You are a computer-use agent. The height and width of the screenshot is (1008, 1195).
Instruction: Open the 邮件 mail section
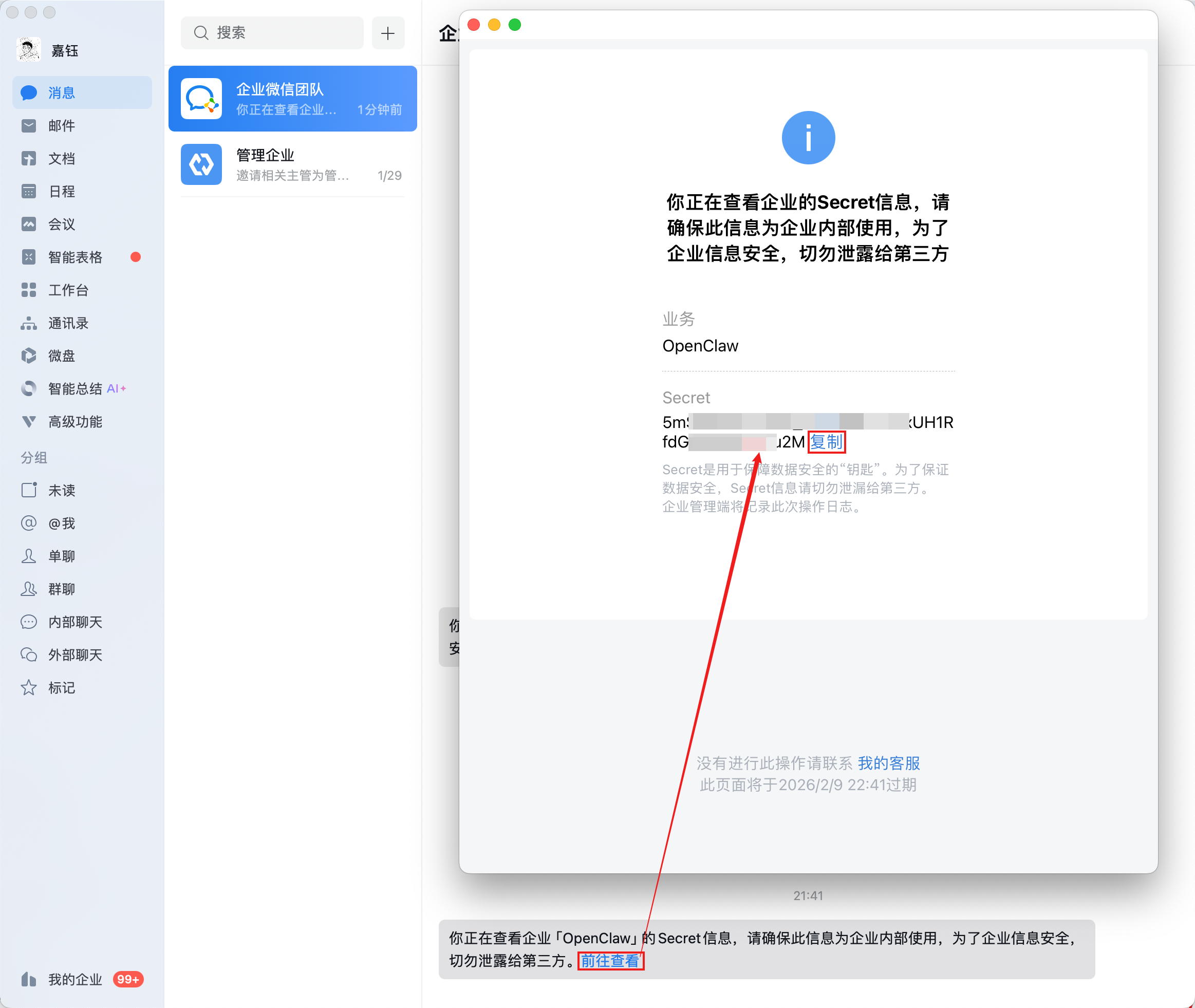click(61, 126)
